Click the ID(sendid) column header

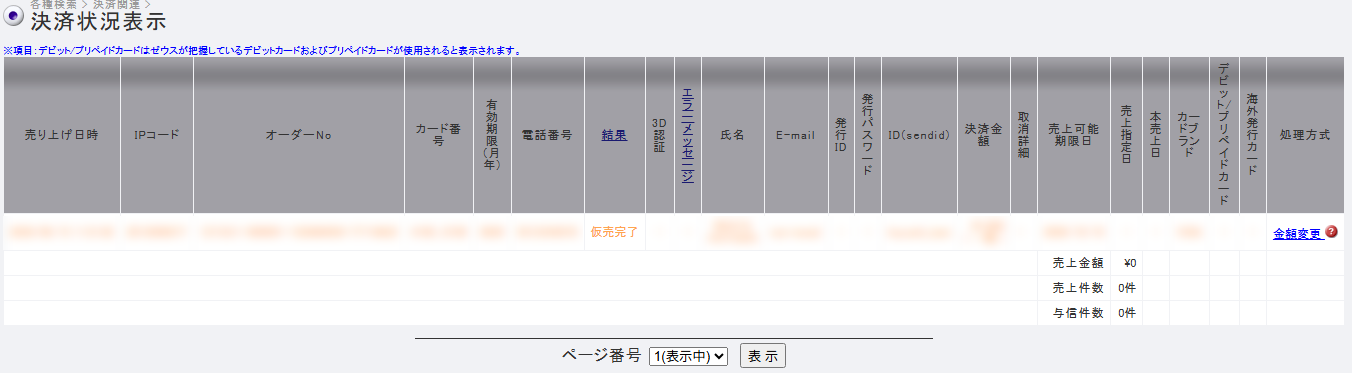[x=919, y=135]
